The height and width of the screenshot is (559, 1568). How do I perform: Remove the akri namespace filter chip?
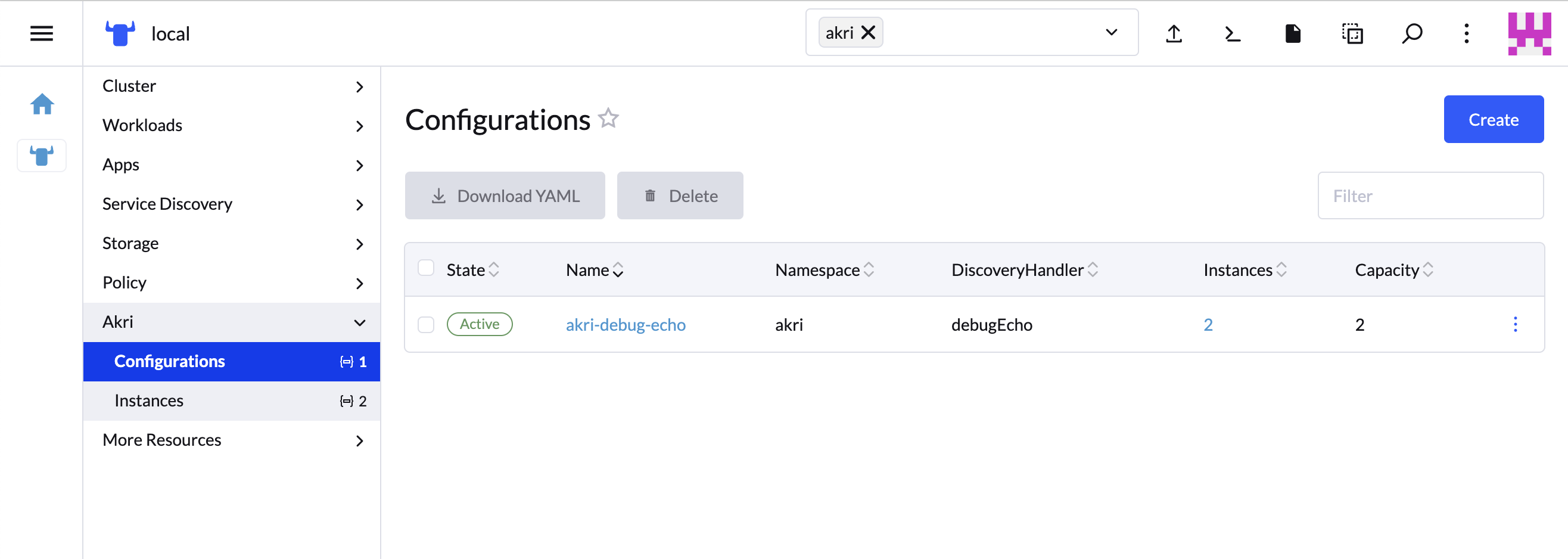pyautogui.click(x=869, y=32)
